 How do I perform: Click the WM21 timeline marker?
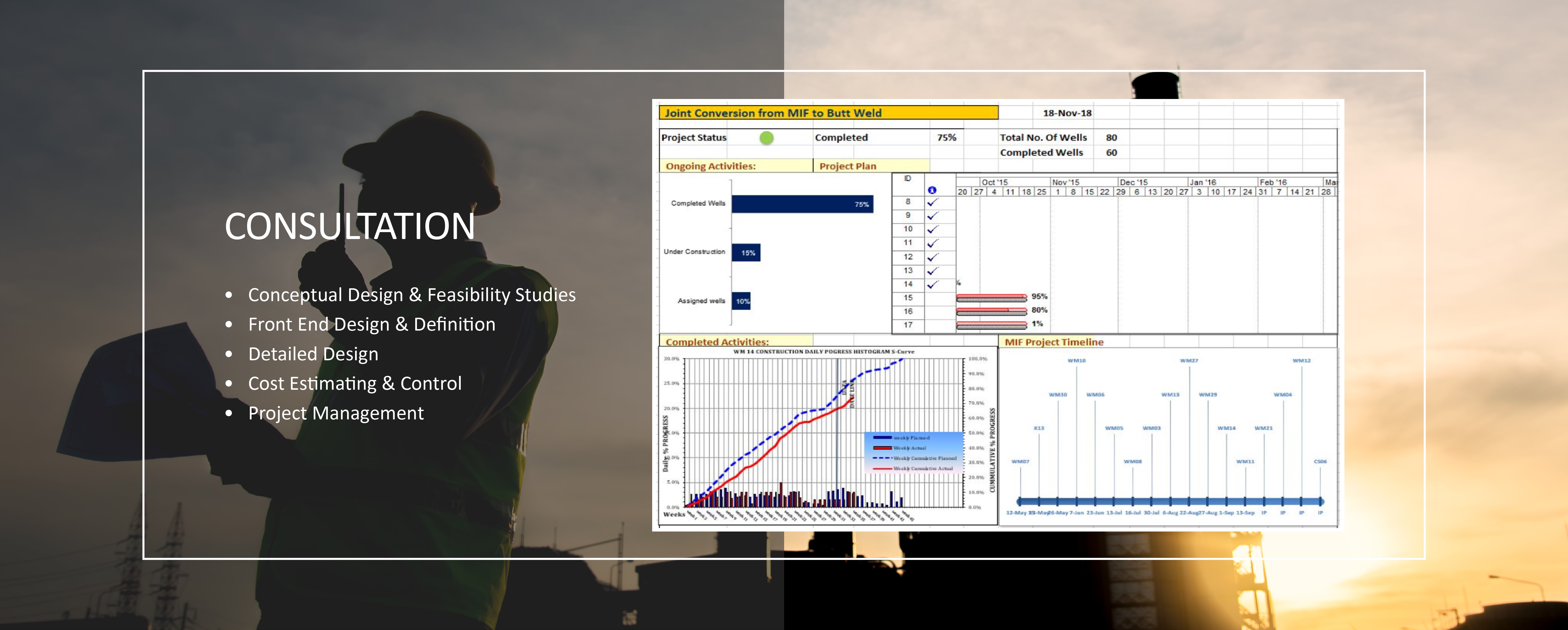pos(1264,428)
